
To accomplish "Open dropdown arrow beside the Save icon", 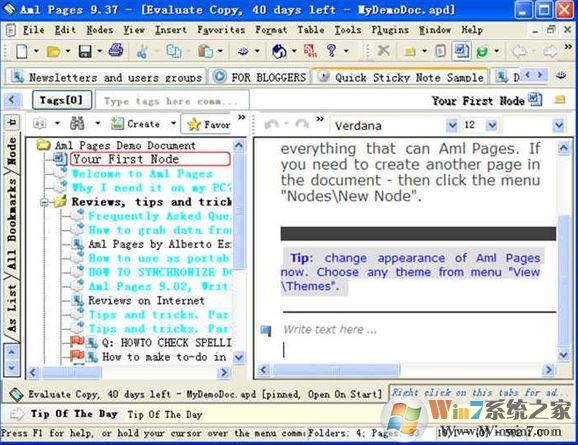I will 100,51.
